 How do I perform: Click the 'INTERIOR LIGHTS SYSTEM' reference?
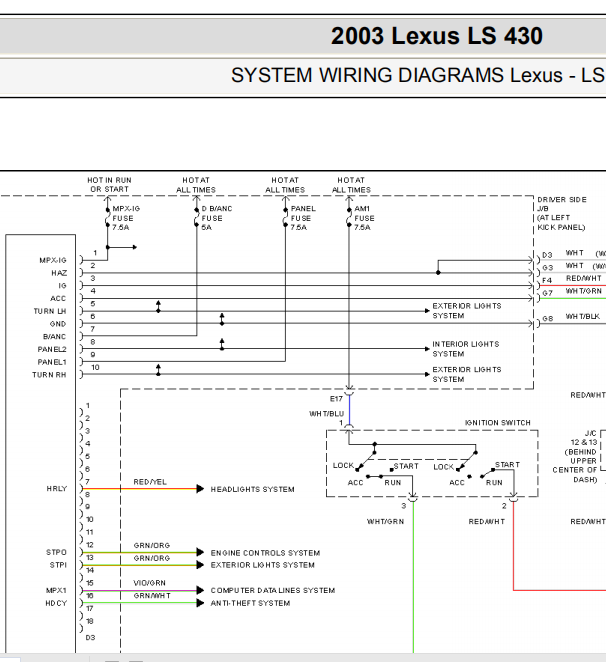point(466,349)
